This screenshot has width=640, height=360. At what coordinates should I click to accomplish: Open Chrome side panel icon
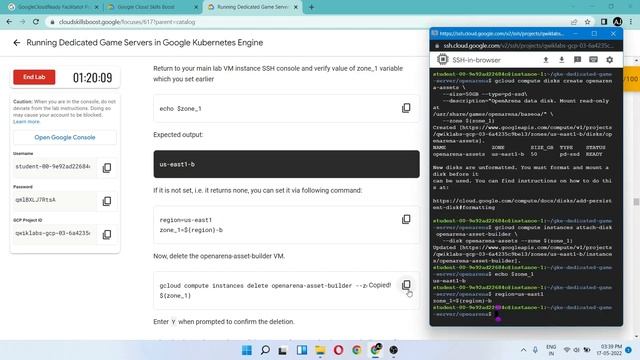click(604, 22)
